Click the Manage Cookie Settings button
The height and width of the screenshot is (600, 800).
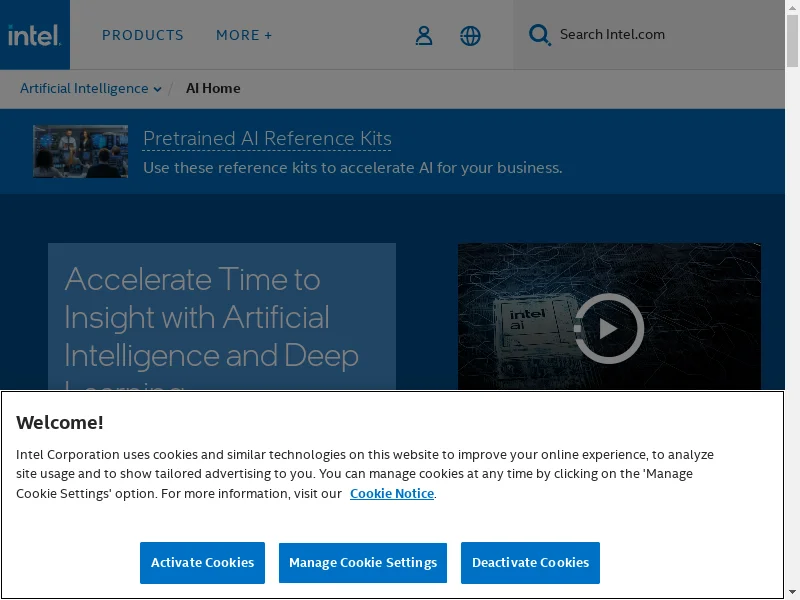tap(363, 563)
